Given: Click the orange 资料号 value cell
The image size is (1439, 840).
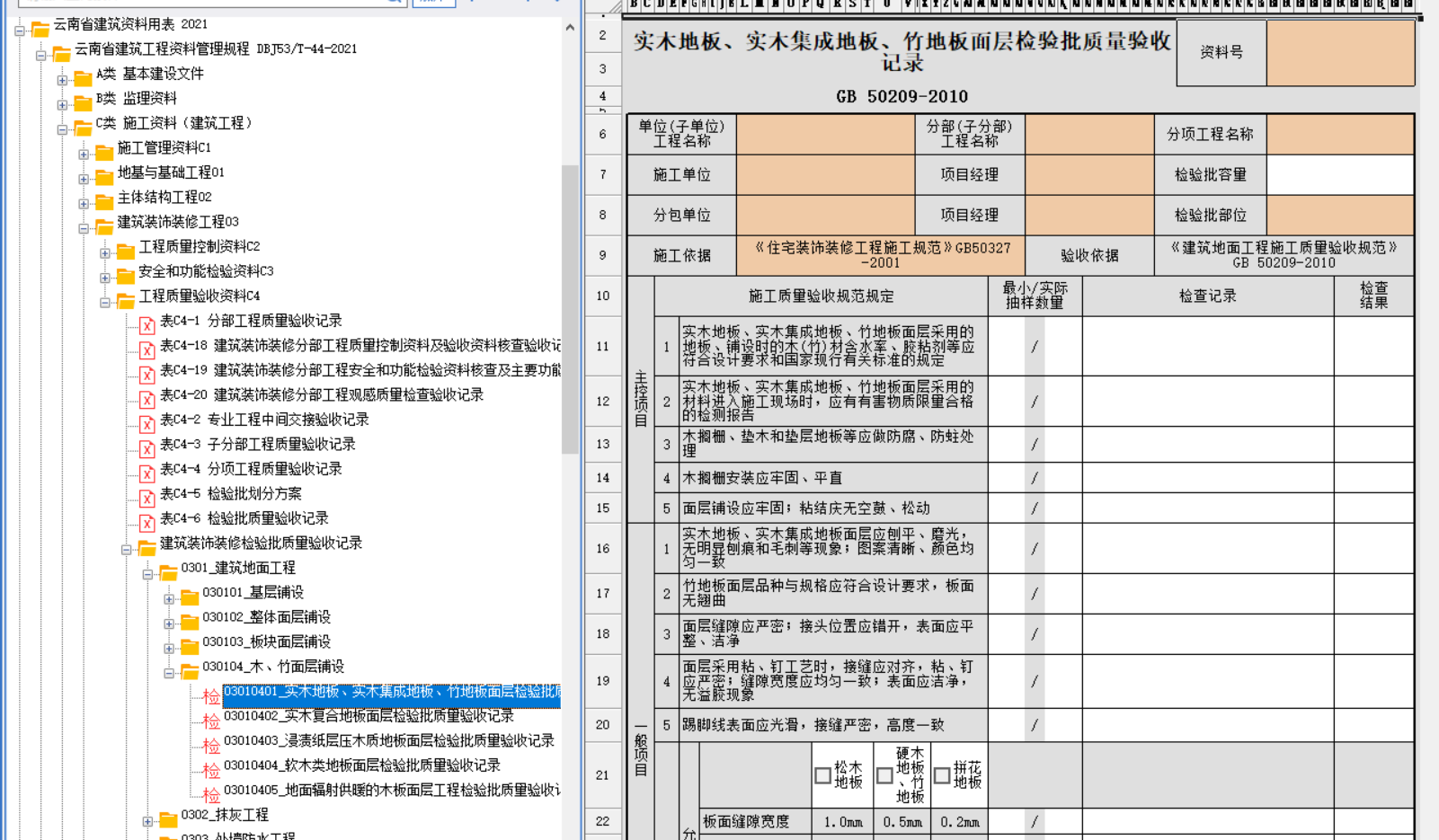Looking at the screenshot, I should [1340, 53].
